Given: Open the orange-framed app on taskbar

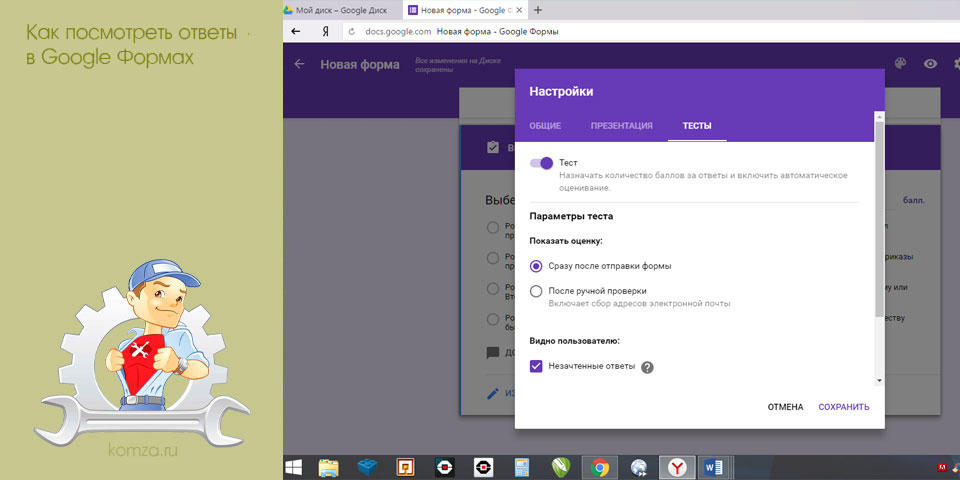Looking at the screenshot, I should pyautogui.click(x=406, y=468).
